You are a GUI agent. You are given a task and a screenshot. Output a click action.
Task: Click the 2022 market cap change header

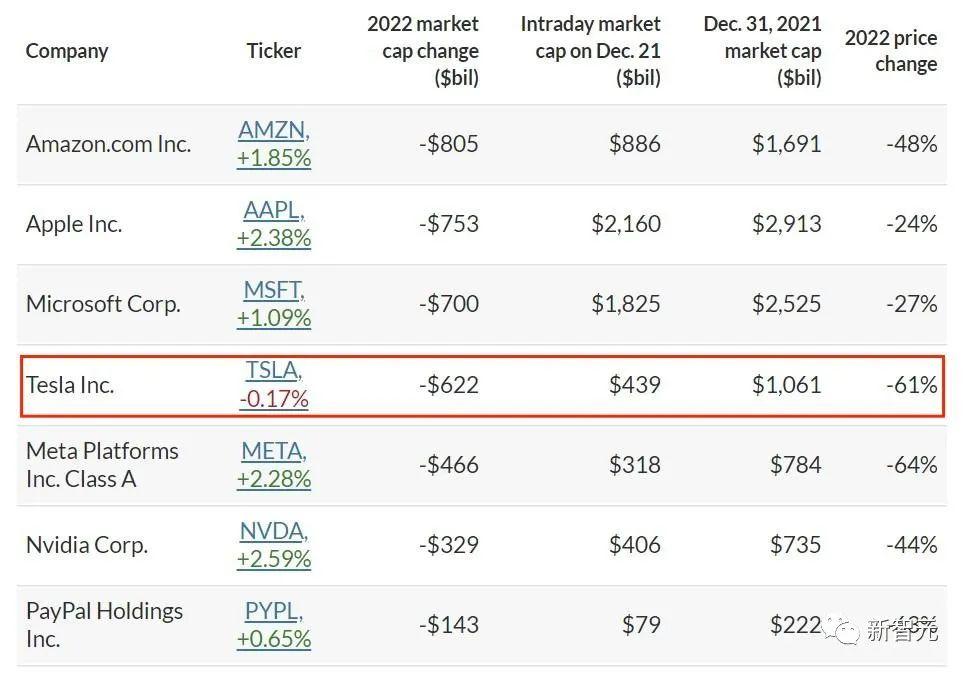pos(422,51)
